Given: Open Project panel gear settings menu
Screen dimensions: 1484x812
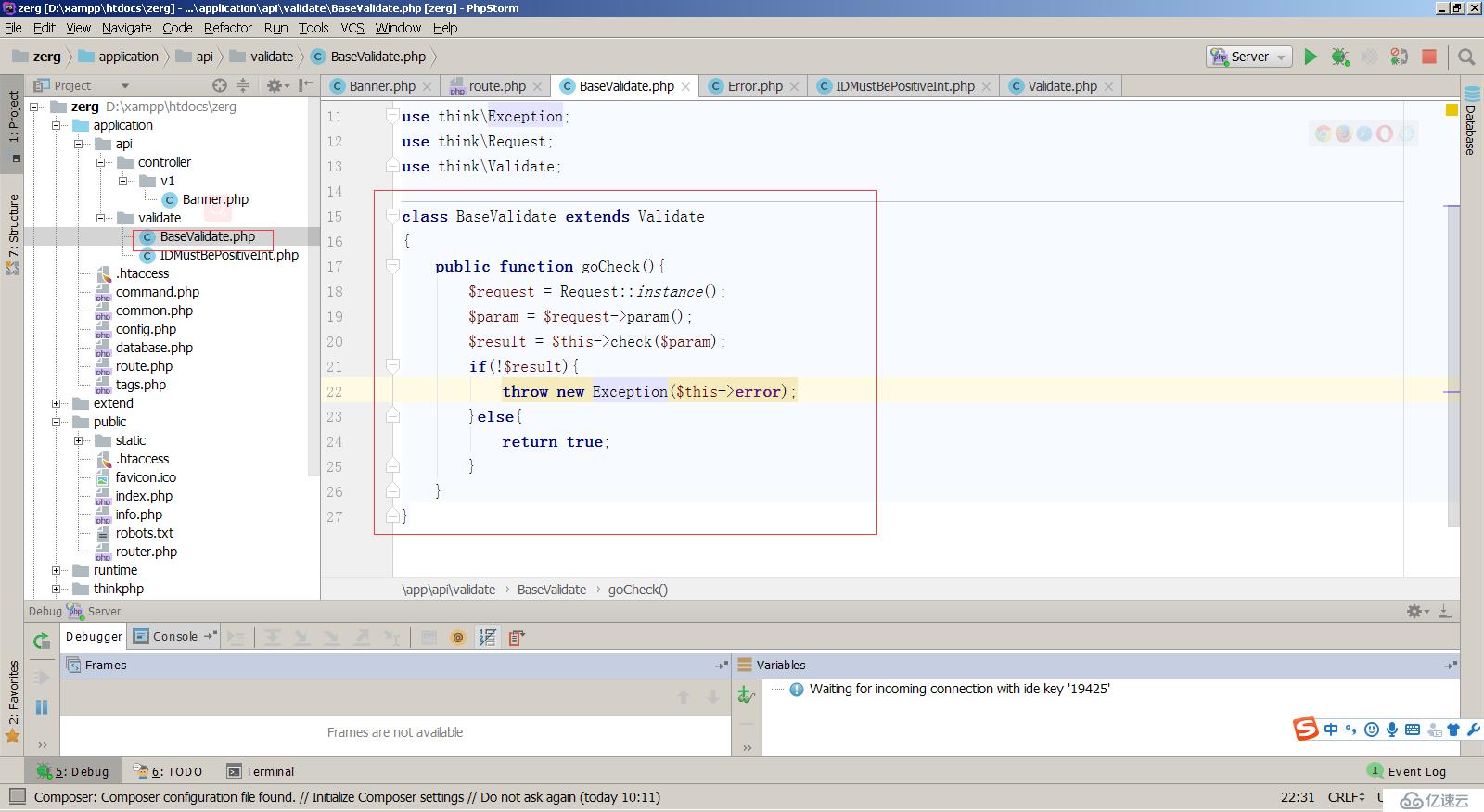Looking at the screenshot, I should pos(277,85).
